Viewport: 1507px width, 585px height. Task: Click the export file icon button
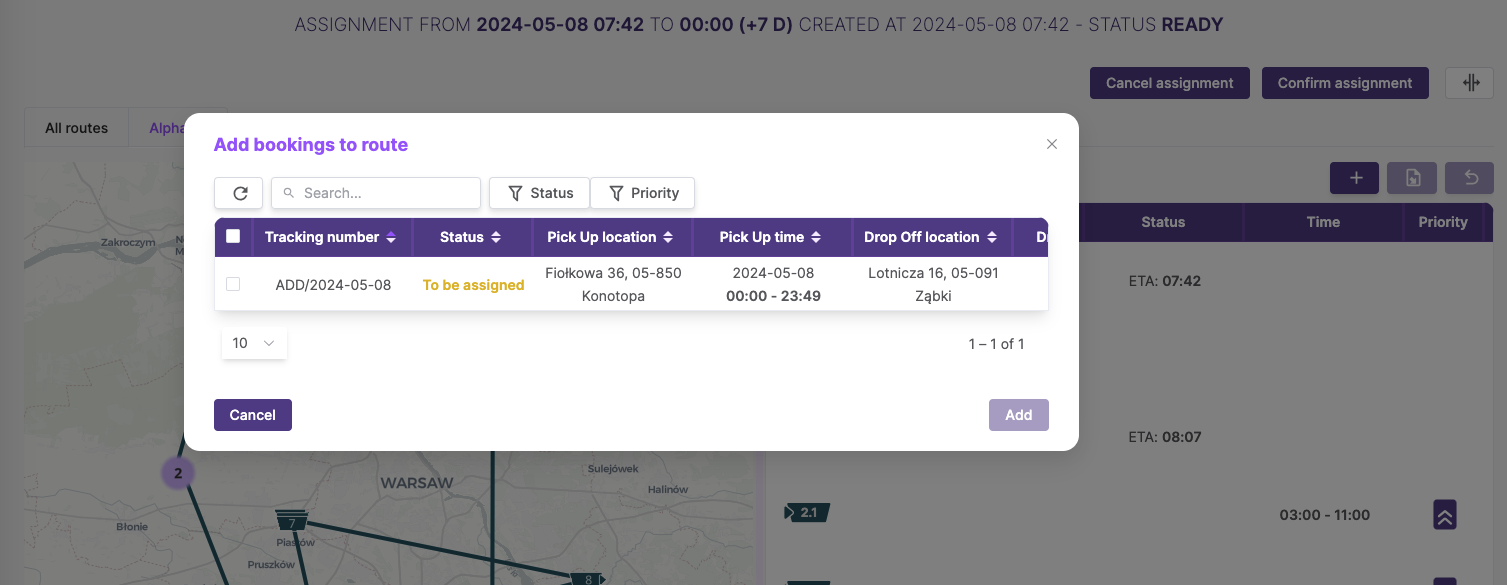pos(1413,178)
